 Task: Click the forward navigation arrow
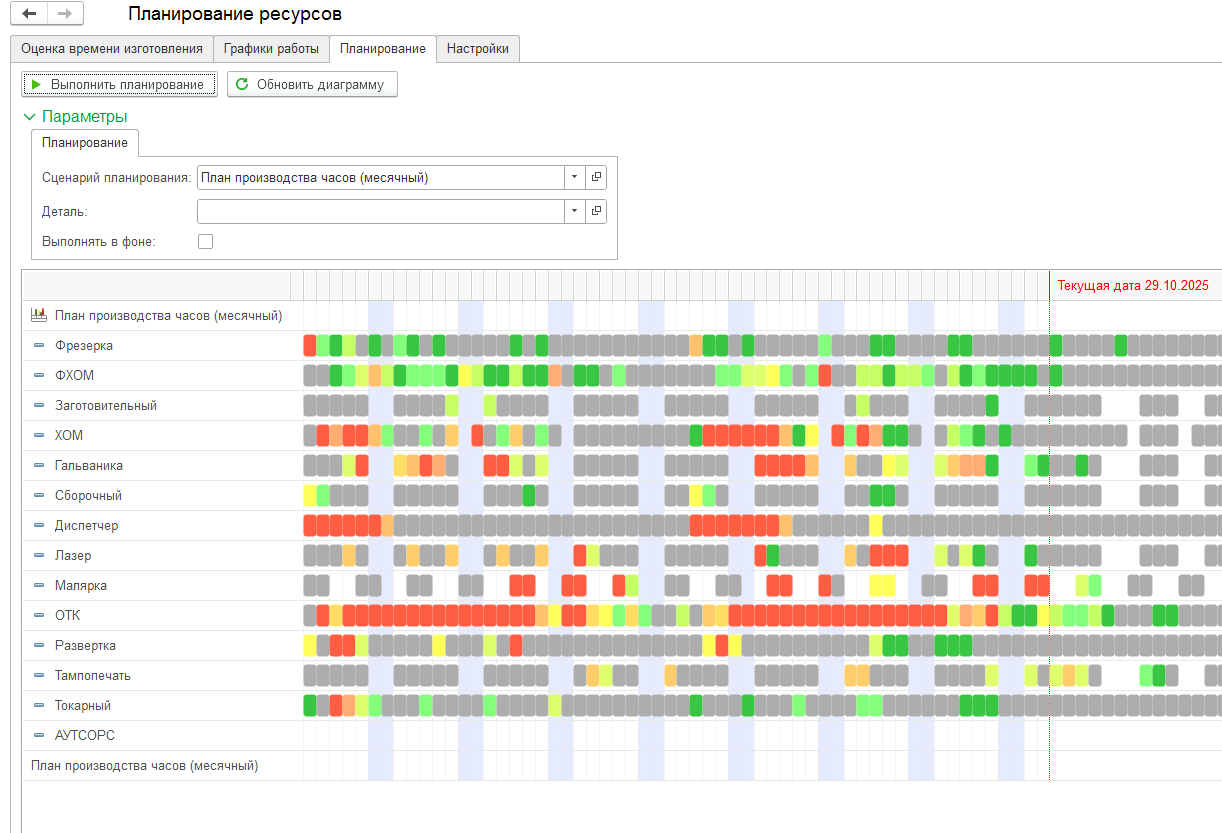pos(65,14)
